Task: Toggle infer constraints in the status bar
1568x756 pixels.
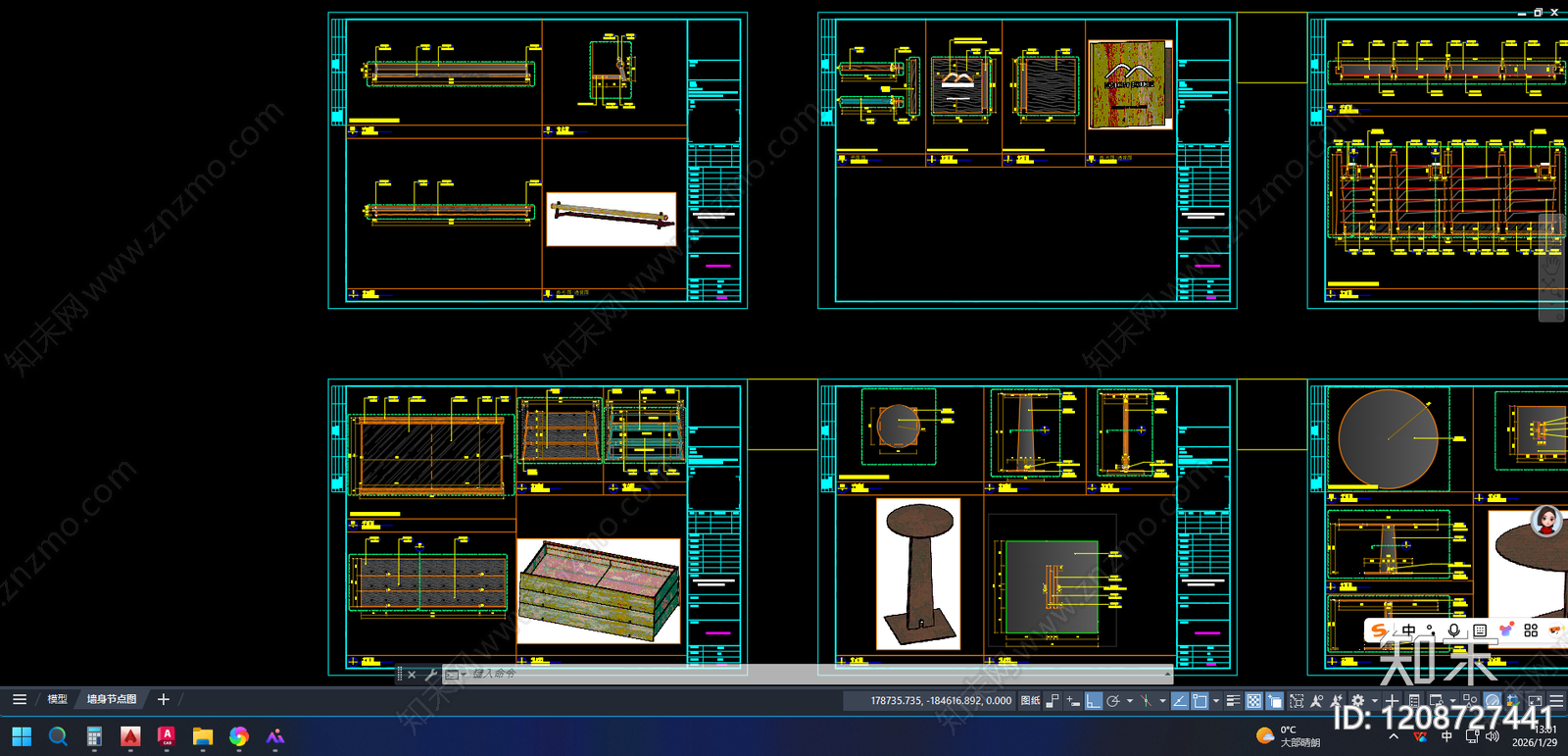Action: pyautogui.click(x=1053, y=701)
